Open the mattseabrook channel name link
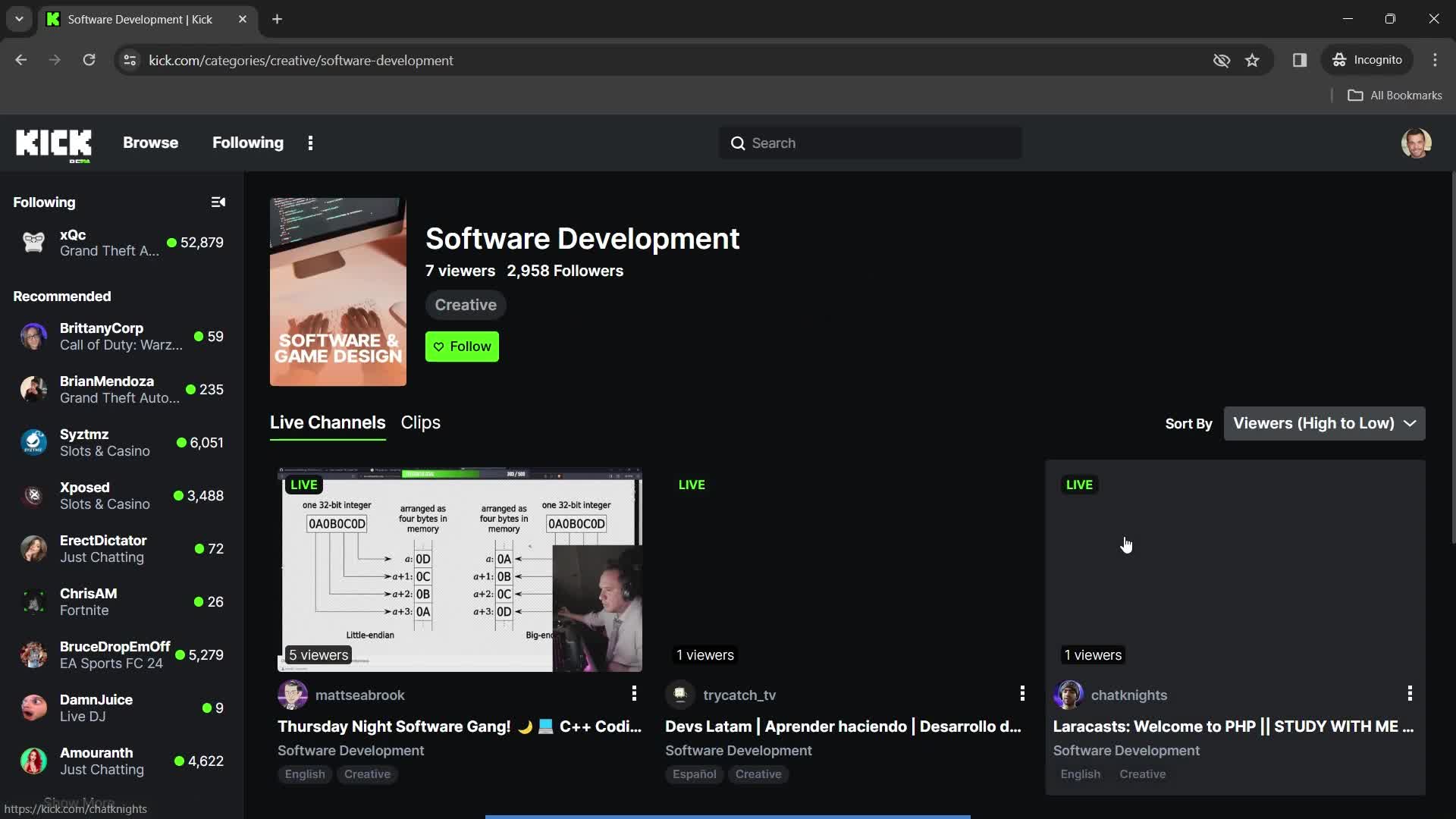Screen dimensions: 1456x819 tap(359, 695)
